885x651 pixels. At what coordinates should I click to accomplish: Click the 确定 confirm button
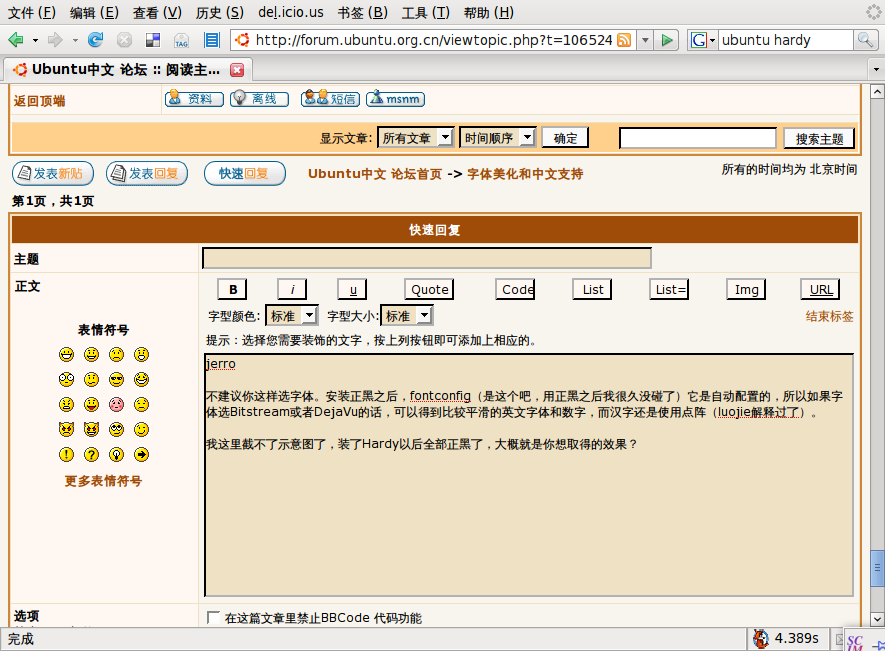(566, 138)
